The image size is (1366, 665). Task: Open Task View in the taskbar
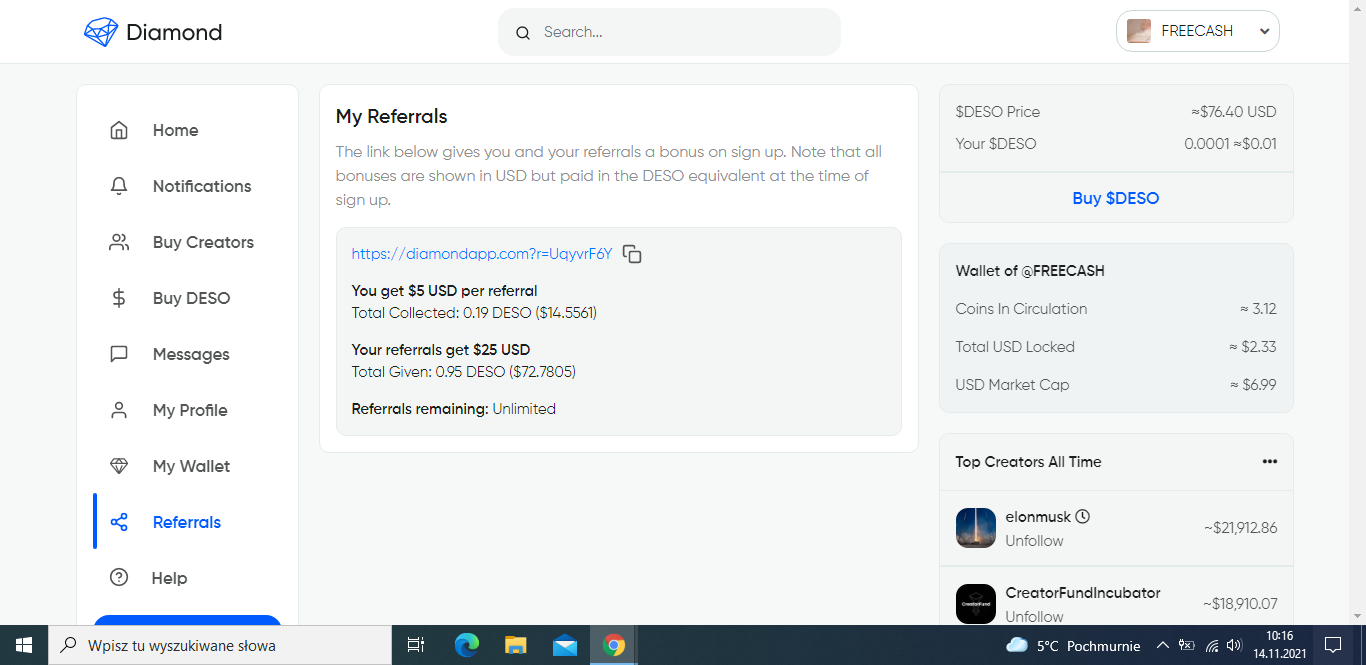click(416, 645)
